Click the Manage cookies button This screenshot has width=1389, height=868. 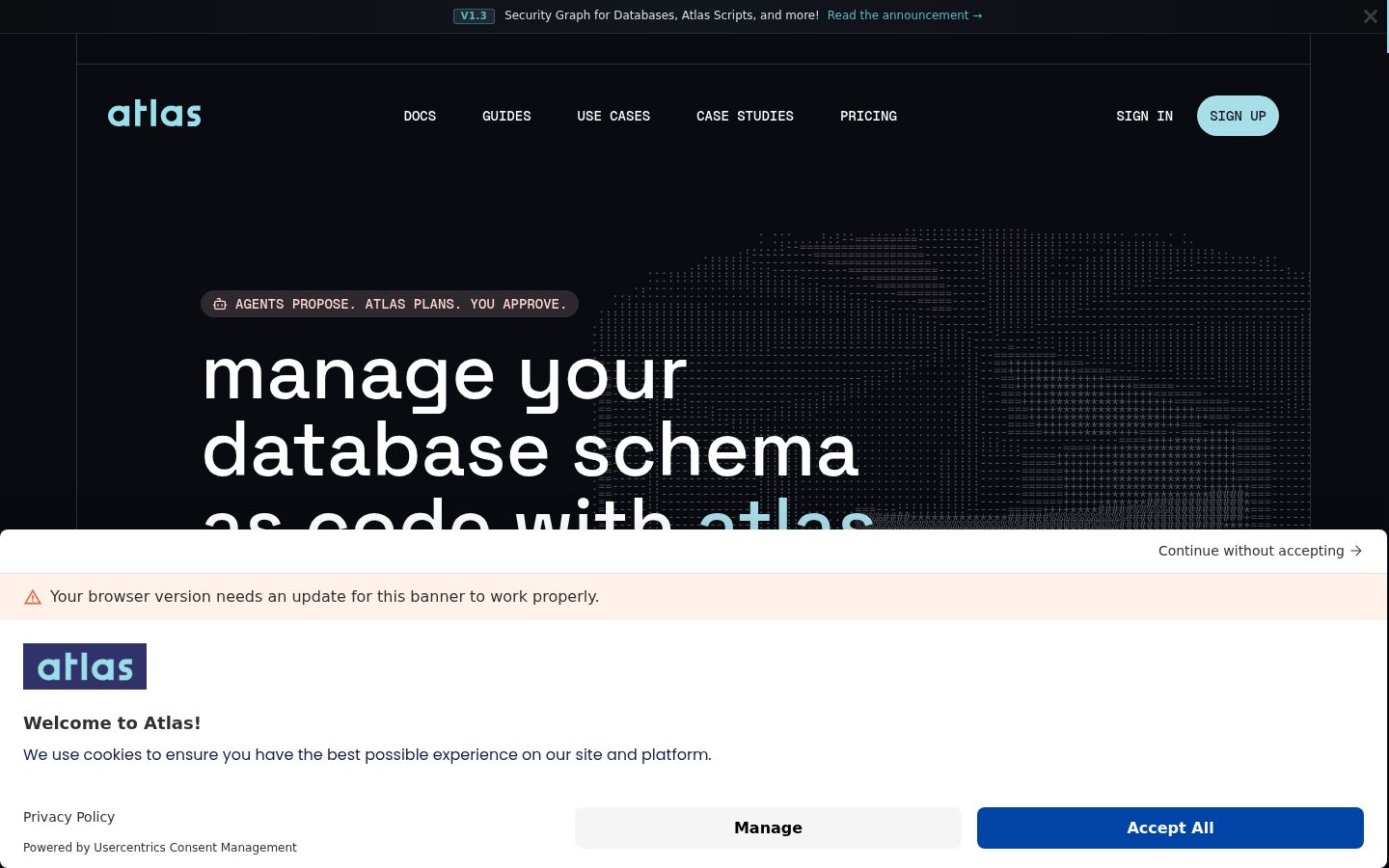[x=768, y=827]
